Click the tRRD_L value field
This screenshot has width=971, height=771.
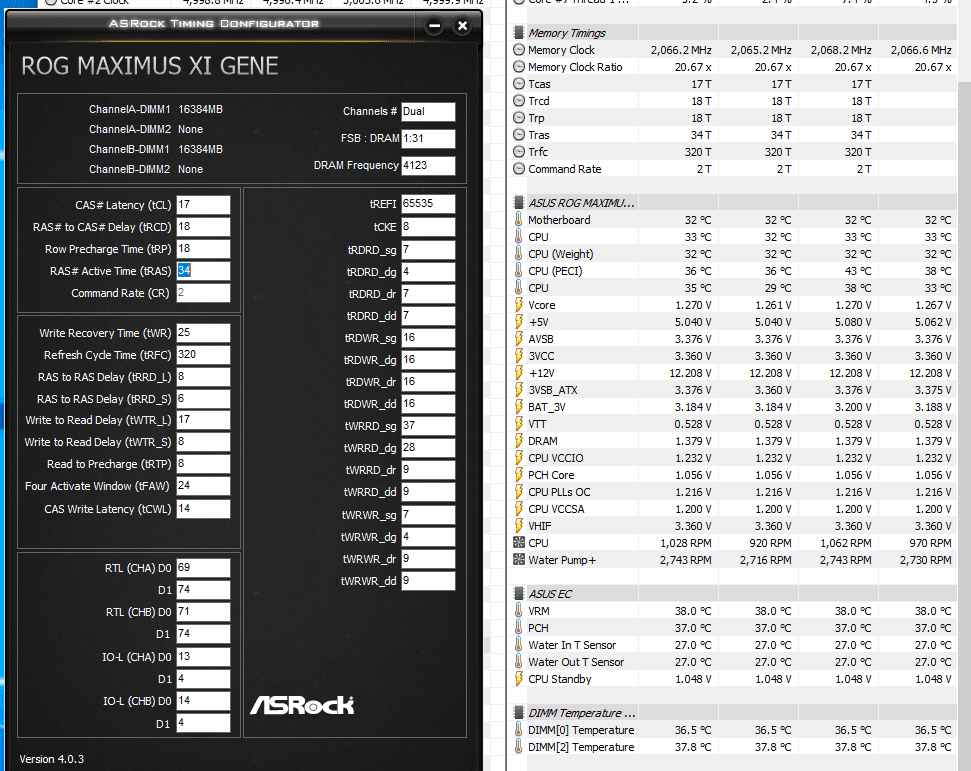pyautogui.click(x=203, y=377)
